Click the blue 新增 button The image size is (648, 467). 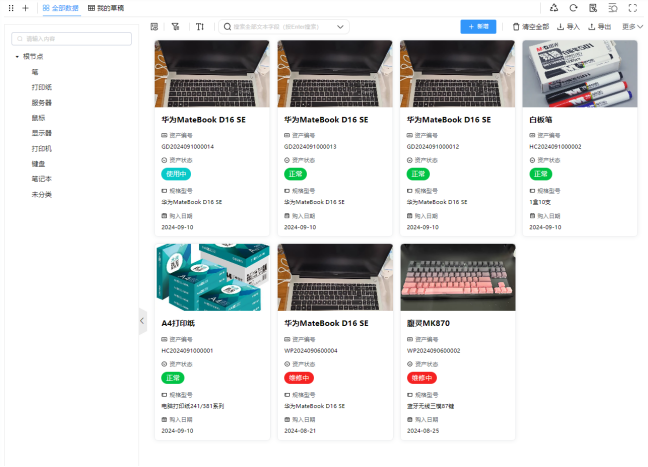coord(478,27)
